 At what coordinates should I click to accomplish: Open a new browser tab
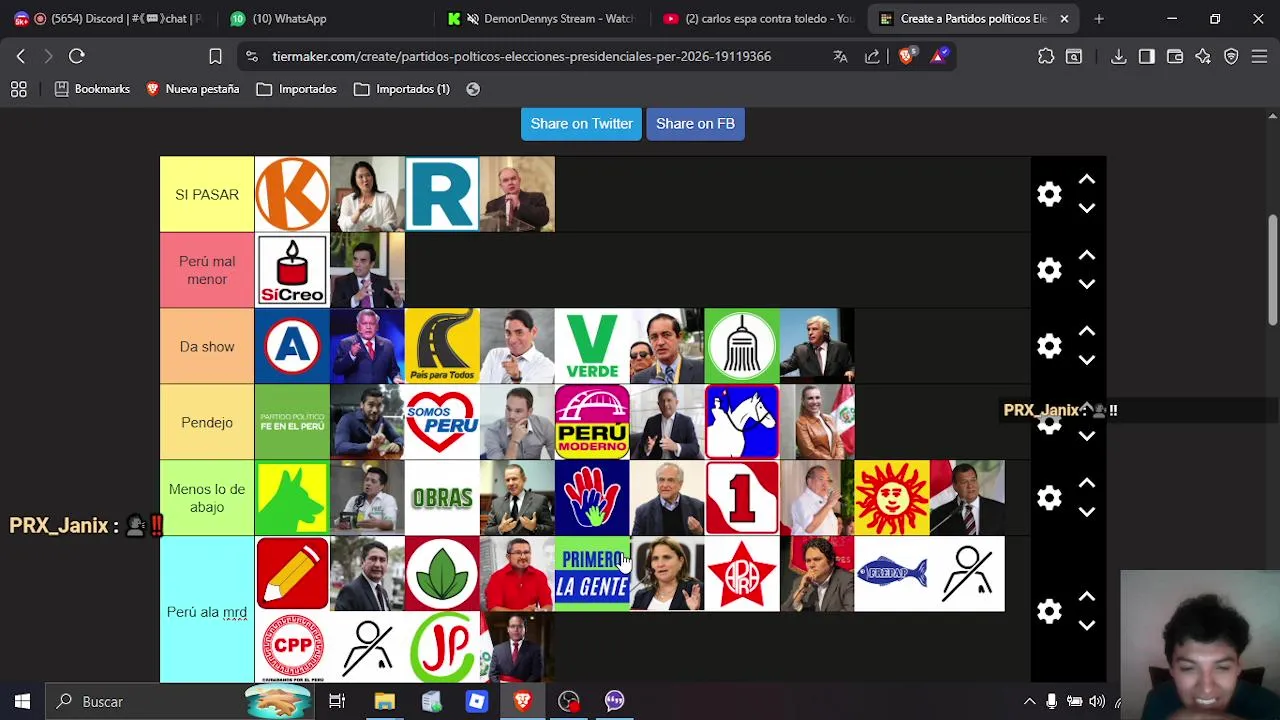coord(1099,18)
